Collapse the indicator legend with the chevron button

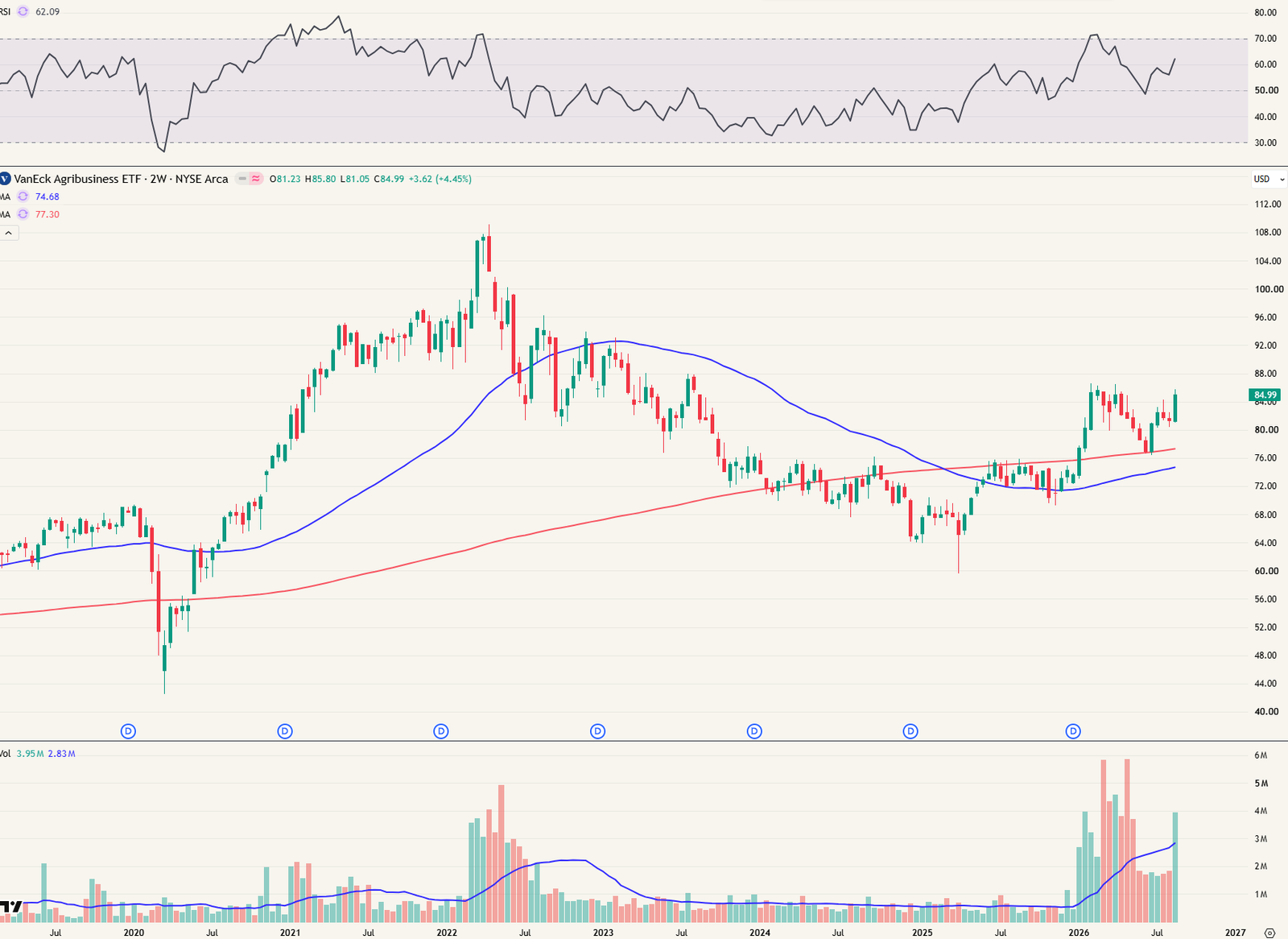point(9,233)
